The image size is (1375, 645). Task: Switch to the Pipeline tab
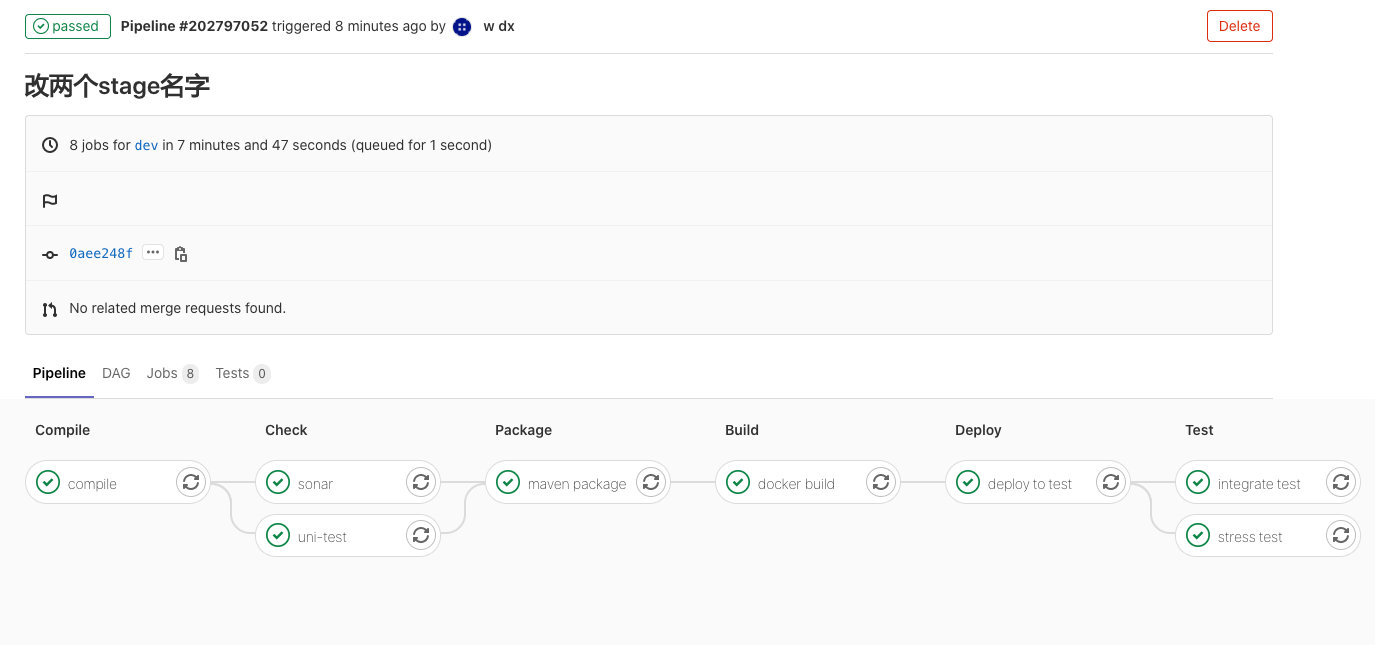[59, 373]
